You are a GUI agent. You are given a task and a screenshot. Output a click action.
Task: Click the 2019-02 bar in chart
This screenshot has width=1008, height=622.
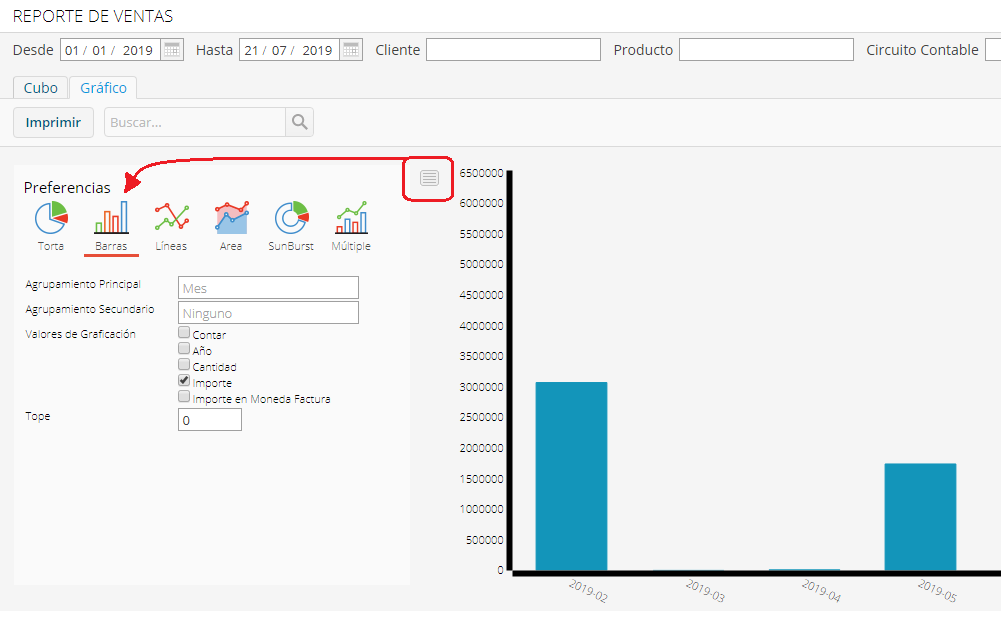(x=572, y=476)
